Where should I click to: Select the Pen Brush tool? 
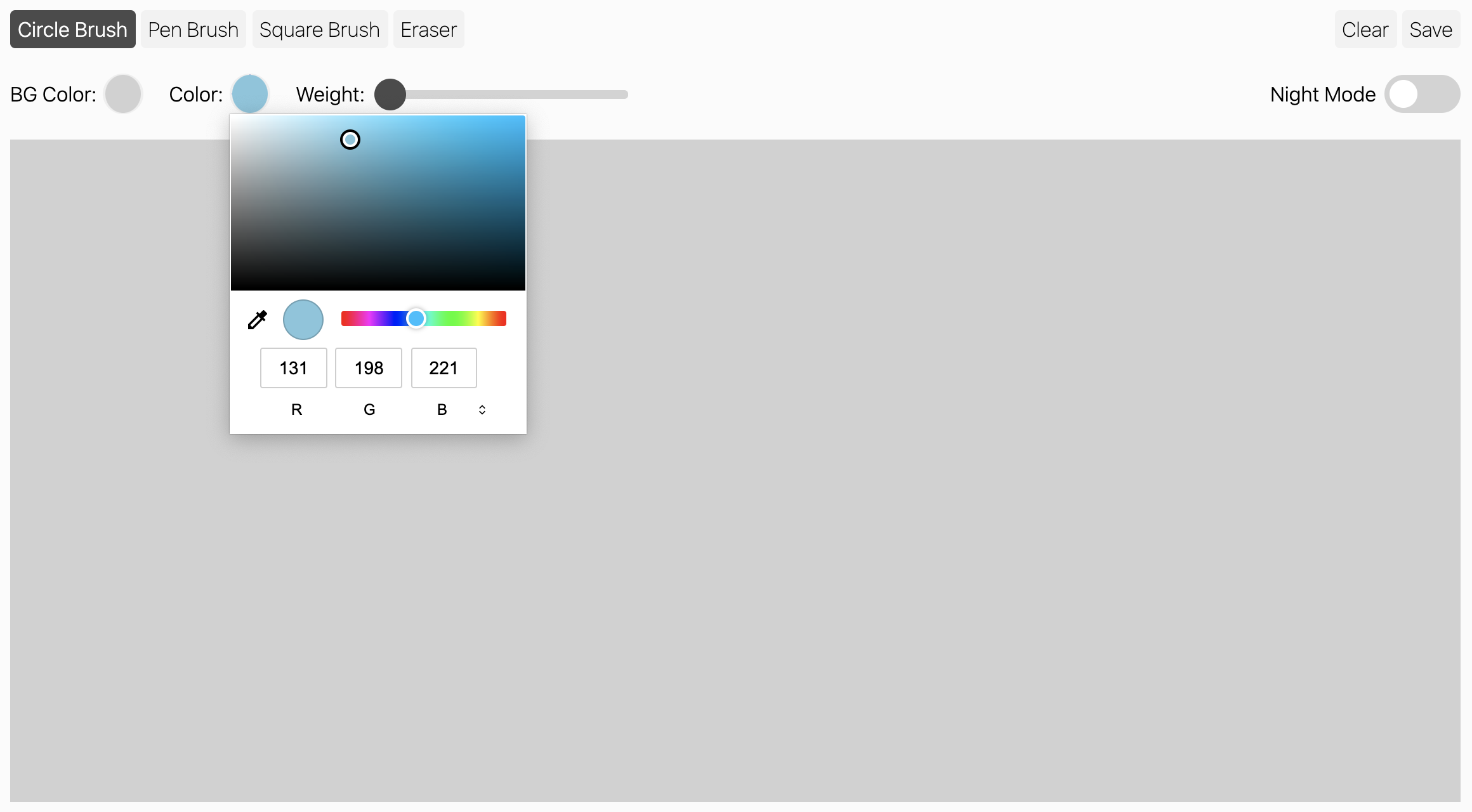click(193, 29)
